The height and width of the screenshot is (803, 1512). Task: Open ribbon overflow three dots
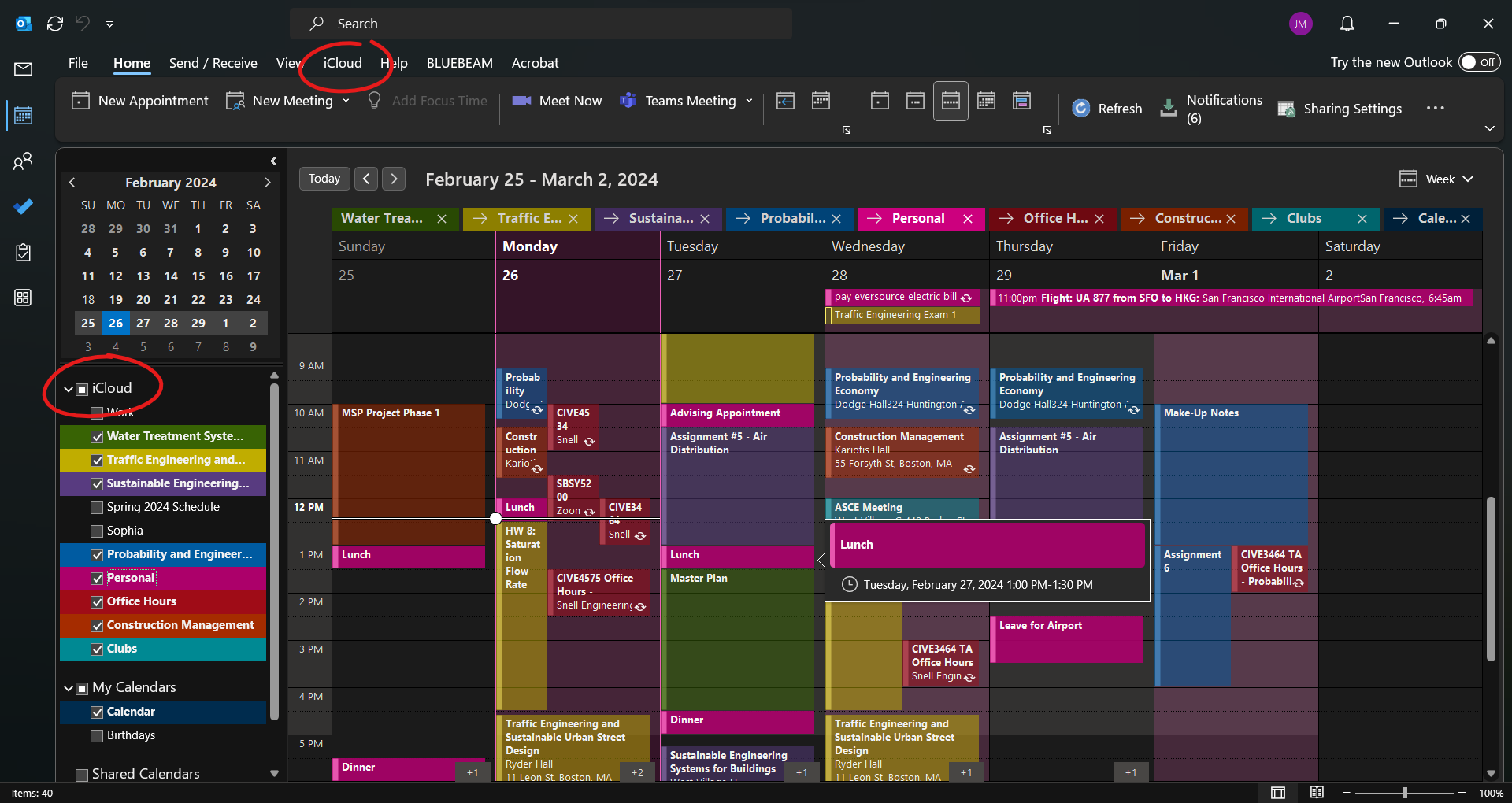click(1435, 108)
